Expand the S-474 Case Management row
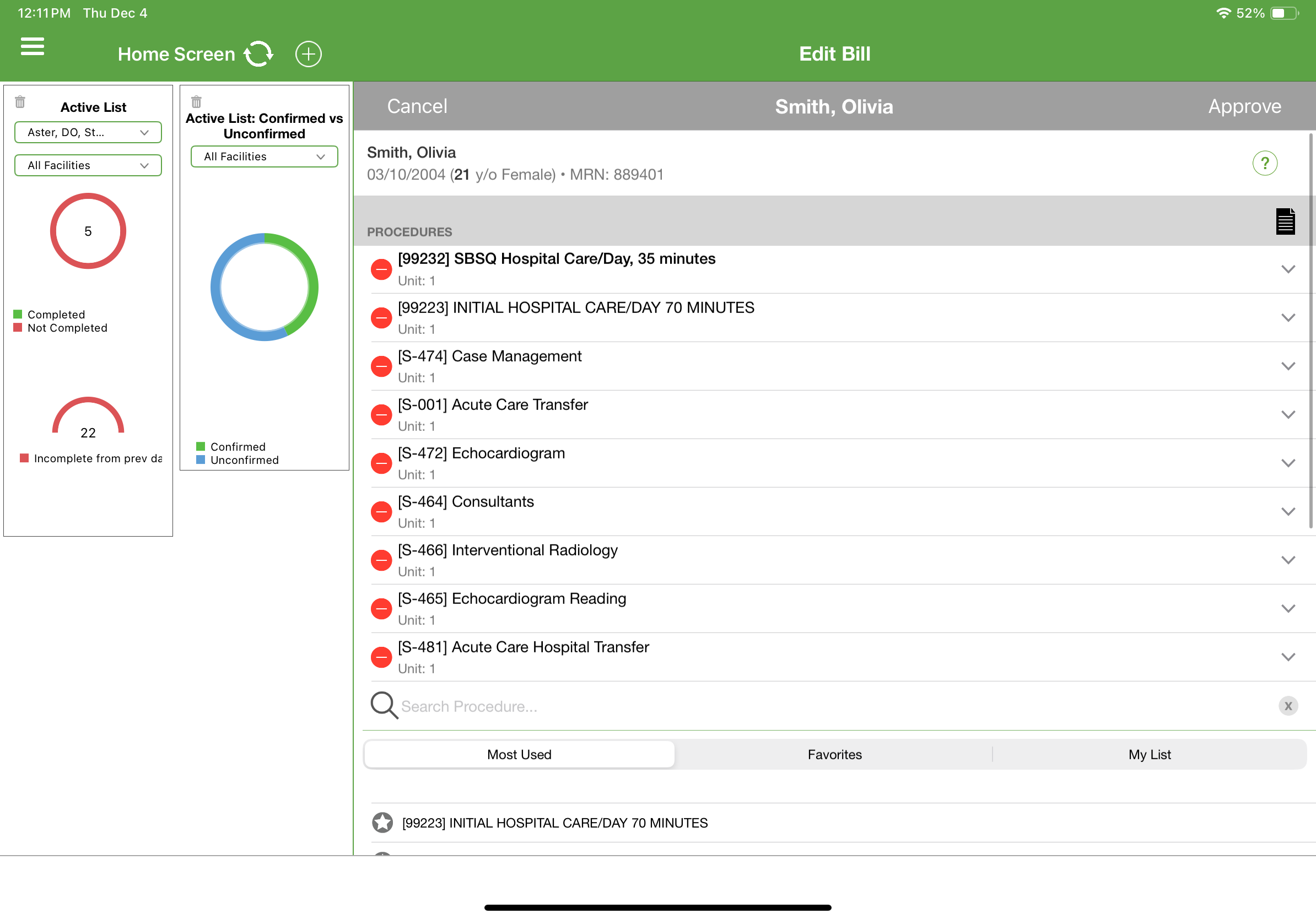 tap(1288, 366)
